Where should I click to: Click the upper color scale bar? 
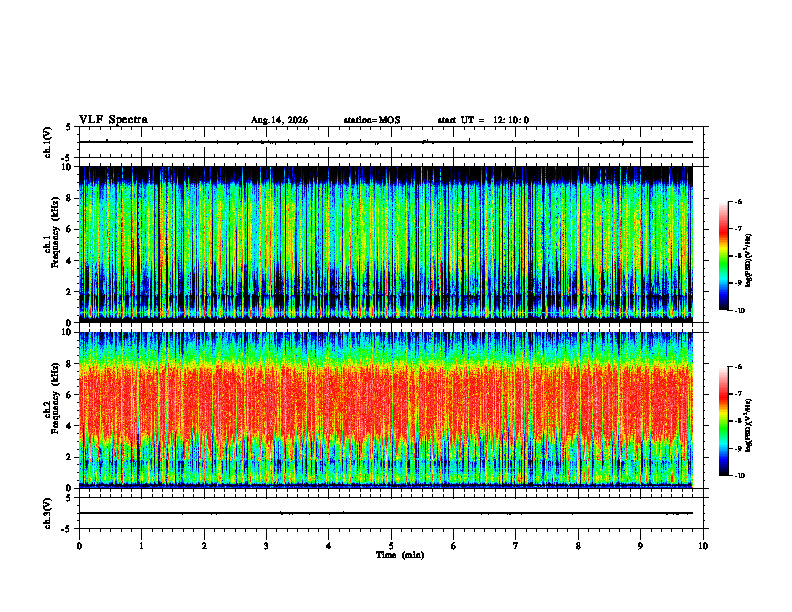click(x=724, y=256)
